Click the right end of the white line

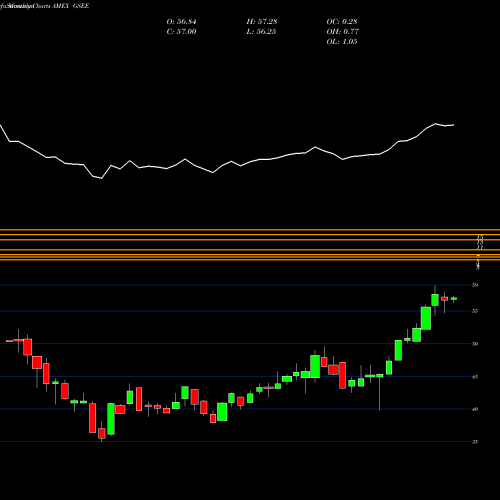(x=453, y=125)
